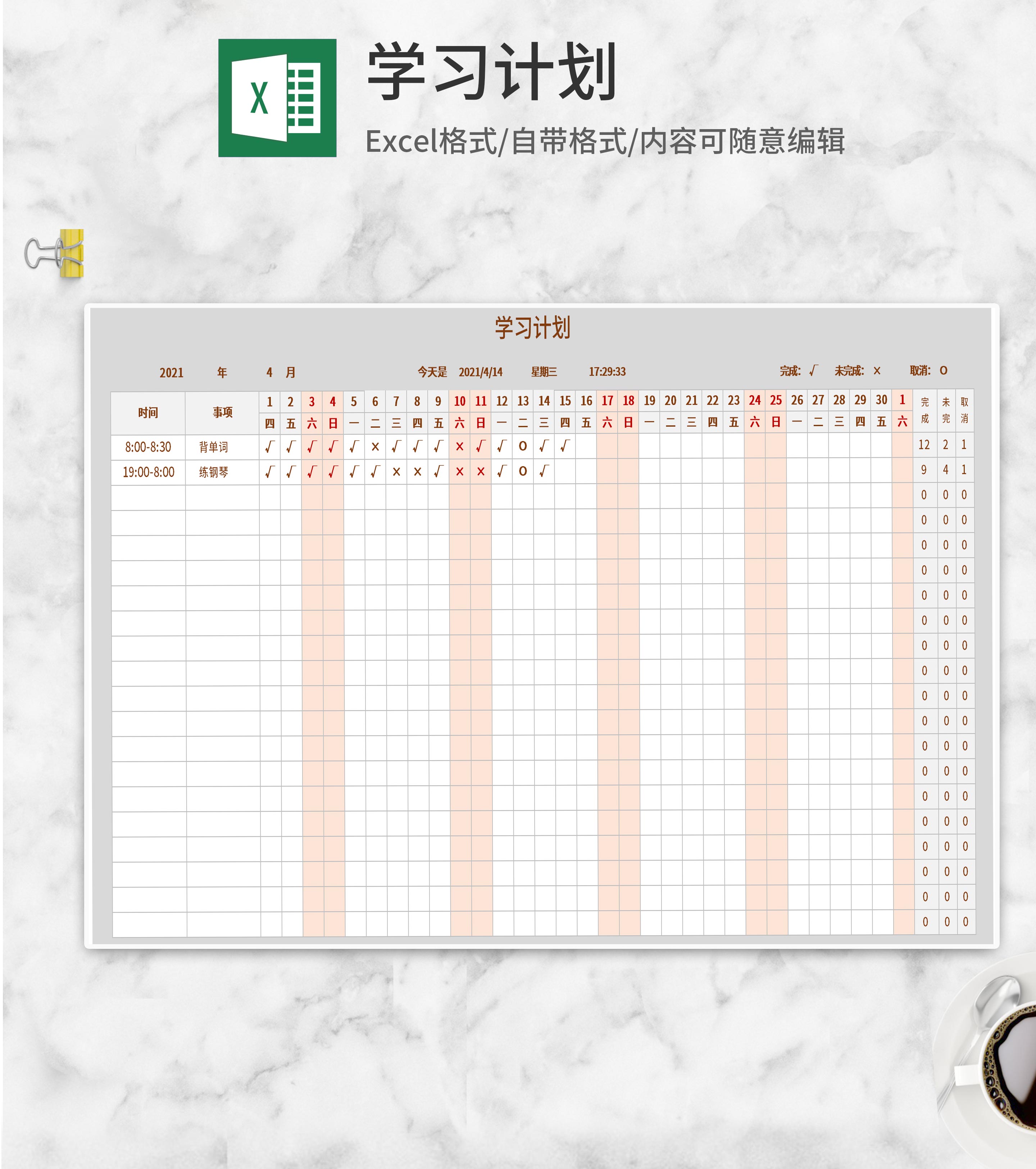This screenshot has height=1169, width=1036.
Task: Select the 时间 column header
Action: 147,412
